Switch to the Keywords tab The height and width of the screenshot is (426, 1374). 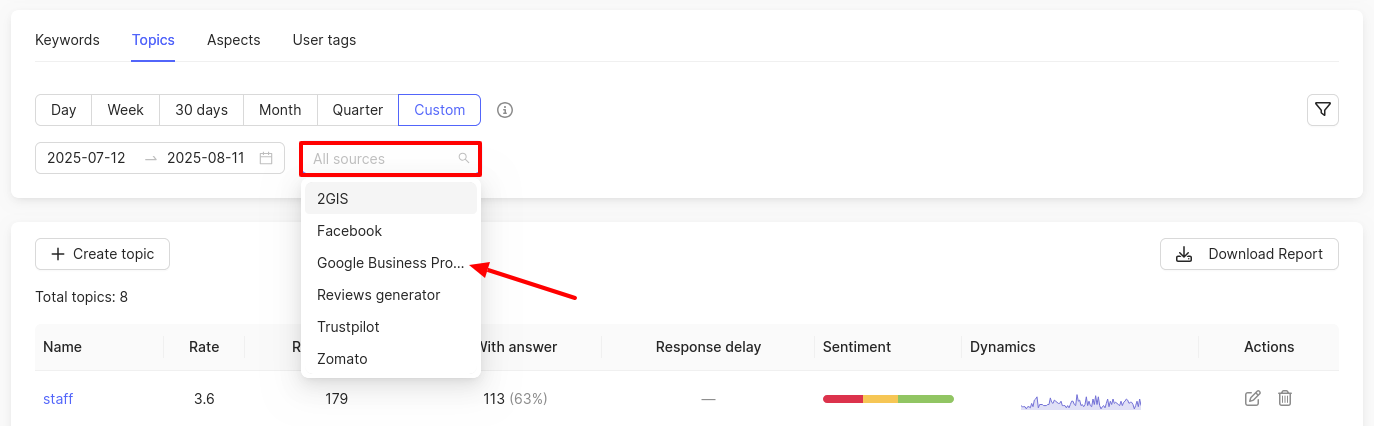click(x=67, y=40)
